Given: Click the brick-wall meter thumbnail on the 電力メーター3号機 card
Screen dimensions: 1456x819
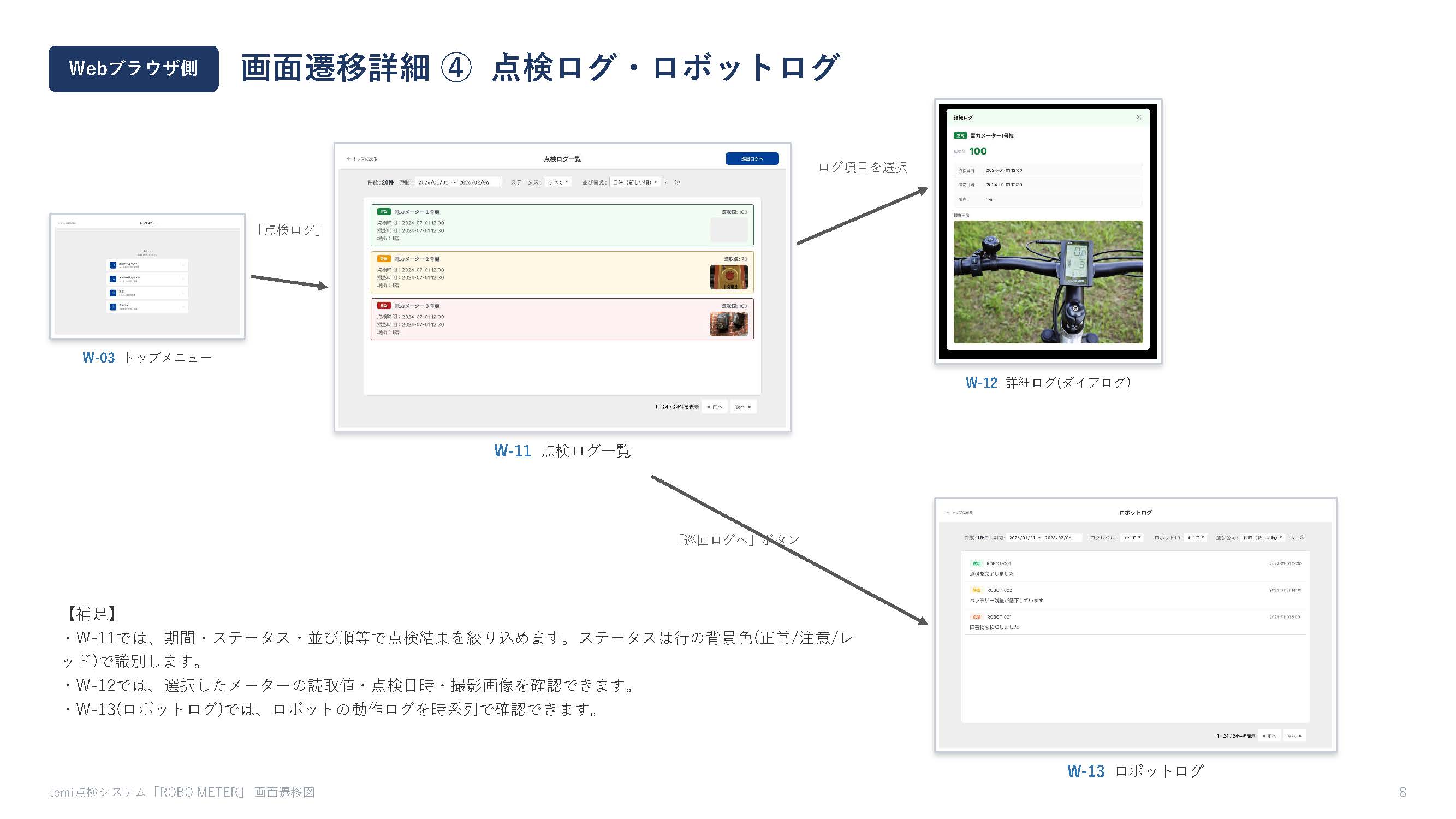Looking at the screenshot, I should [x=729, y=324].
